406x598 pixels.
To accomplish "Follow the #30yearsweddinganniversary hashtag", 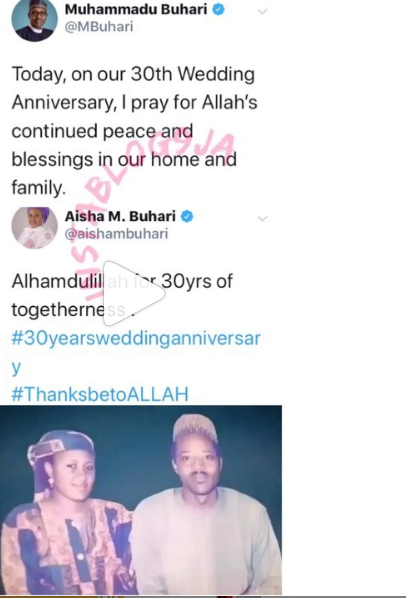I will pos(136,352).
